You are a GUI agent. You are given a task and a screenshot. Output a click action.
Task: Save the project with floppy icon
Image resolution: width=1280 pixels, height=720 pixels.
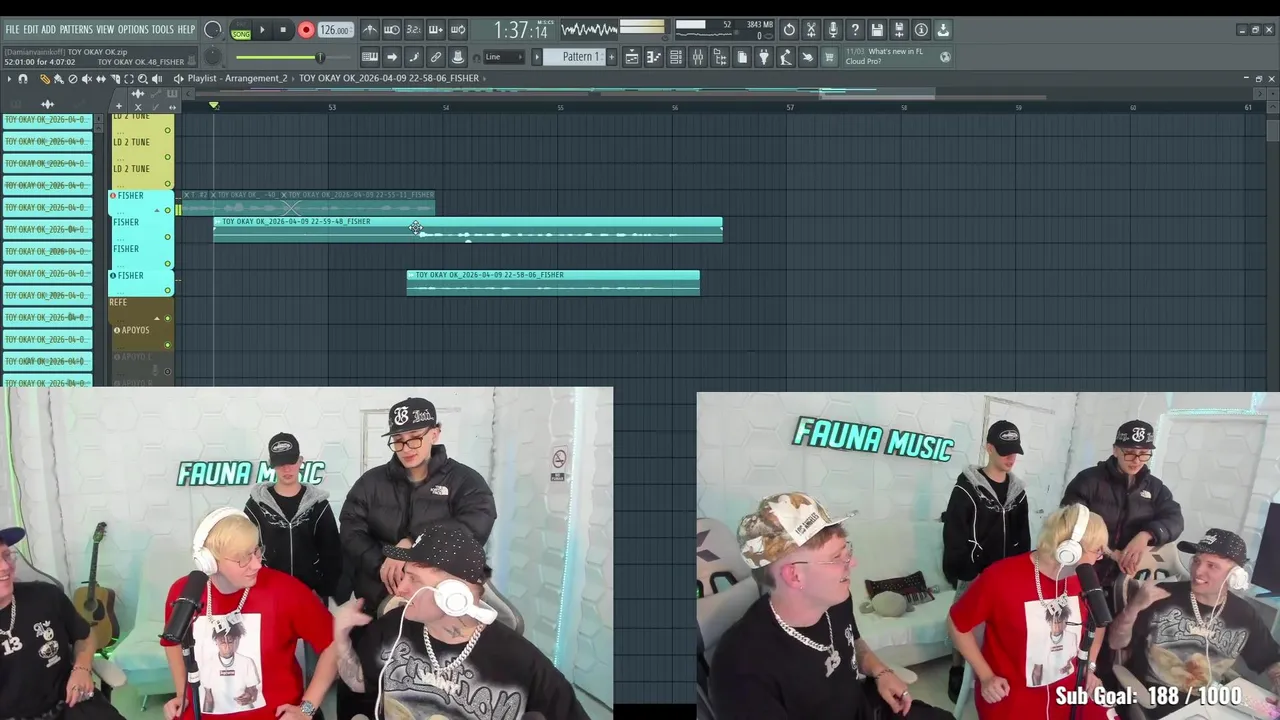(x=877, y=30)
